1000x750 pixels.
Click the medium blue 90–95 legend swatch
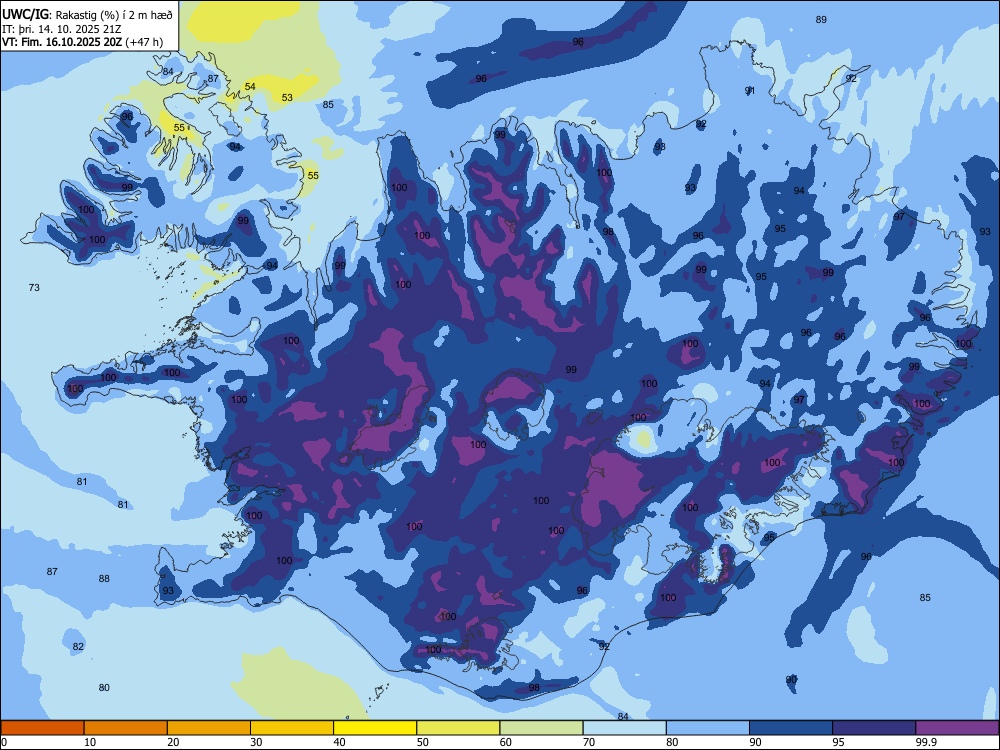(791, 728)
